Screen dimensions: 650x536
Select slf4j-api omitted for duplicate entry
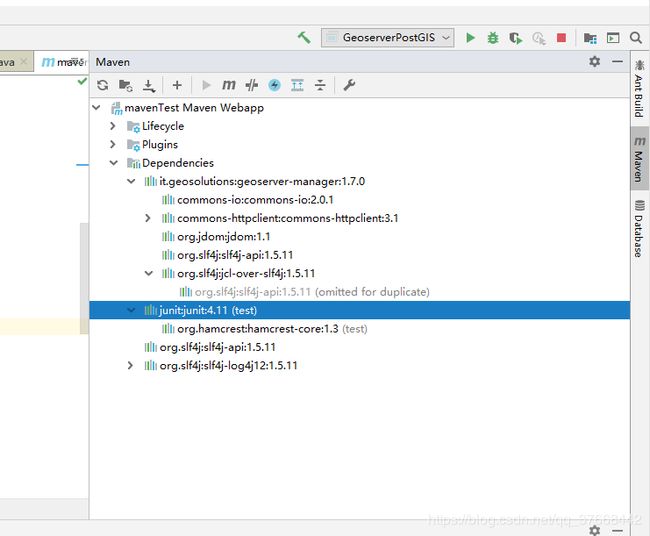coord(312,292)
